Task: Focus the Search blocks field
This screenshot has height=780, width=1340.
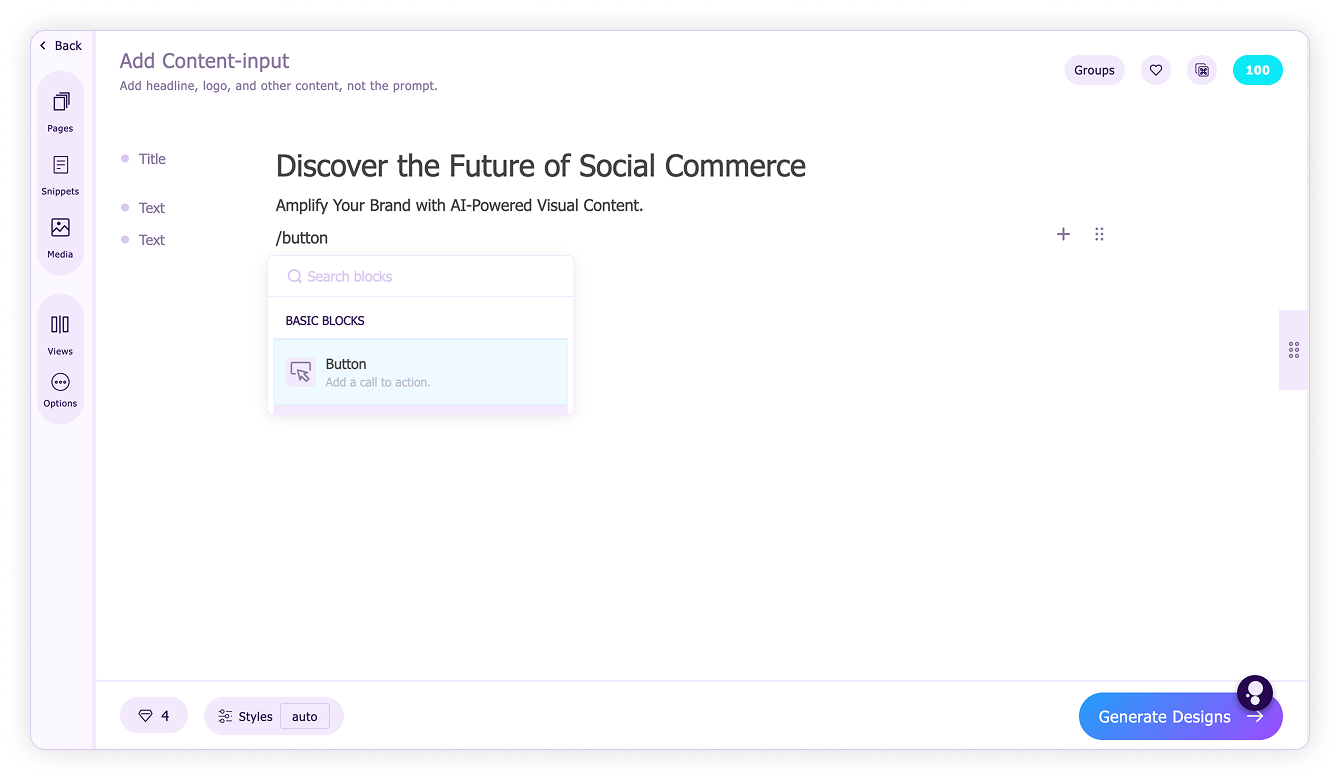Action: pyautogui.click(x=421, y=276)
